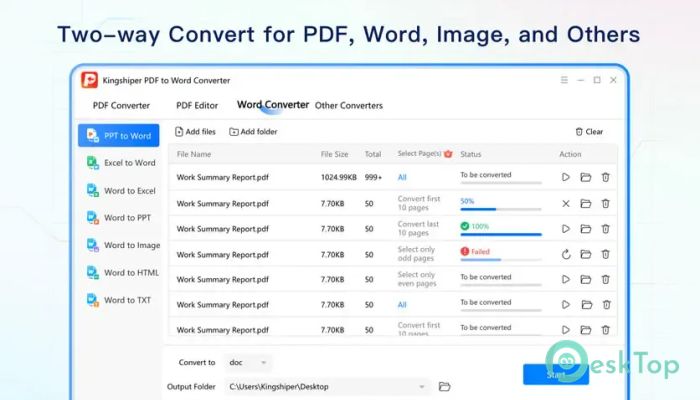Delete the 'Select only even pages' row
The image size is (700, 400).
coord(605,279)
